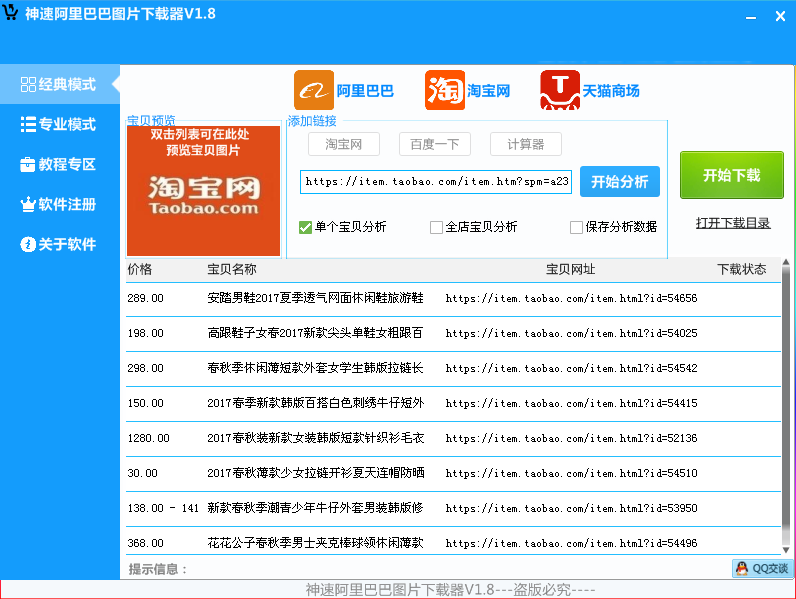Click the QQ penguin icon
The image size is (796, 599).
pos(742,569)
